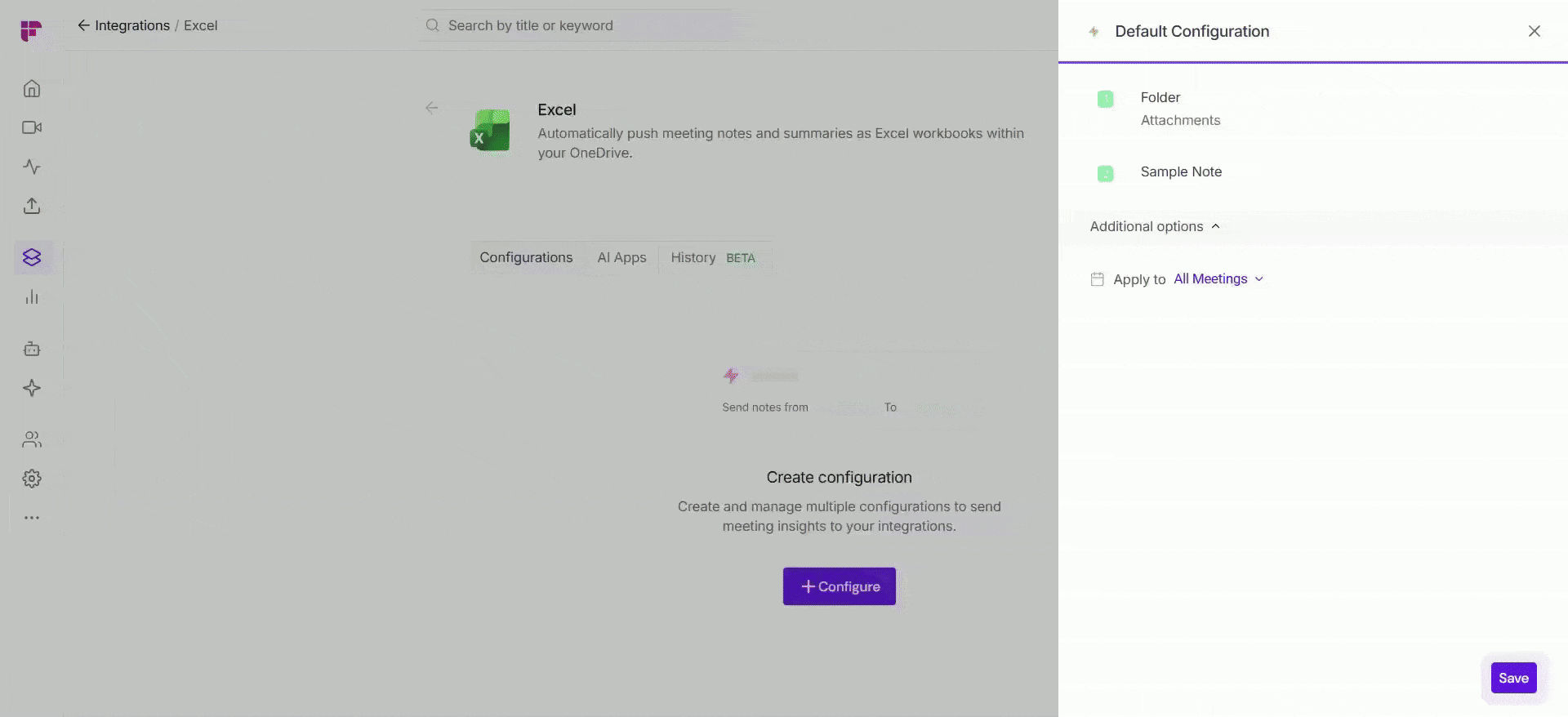Click the Configure button
The width and height of the screenshot is (1568, 717).
tap(839, 586)
